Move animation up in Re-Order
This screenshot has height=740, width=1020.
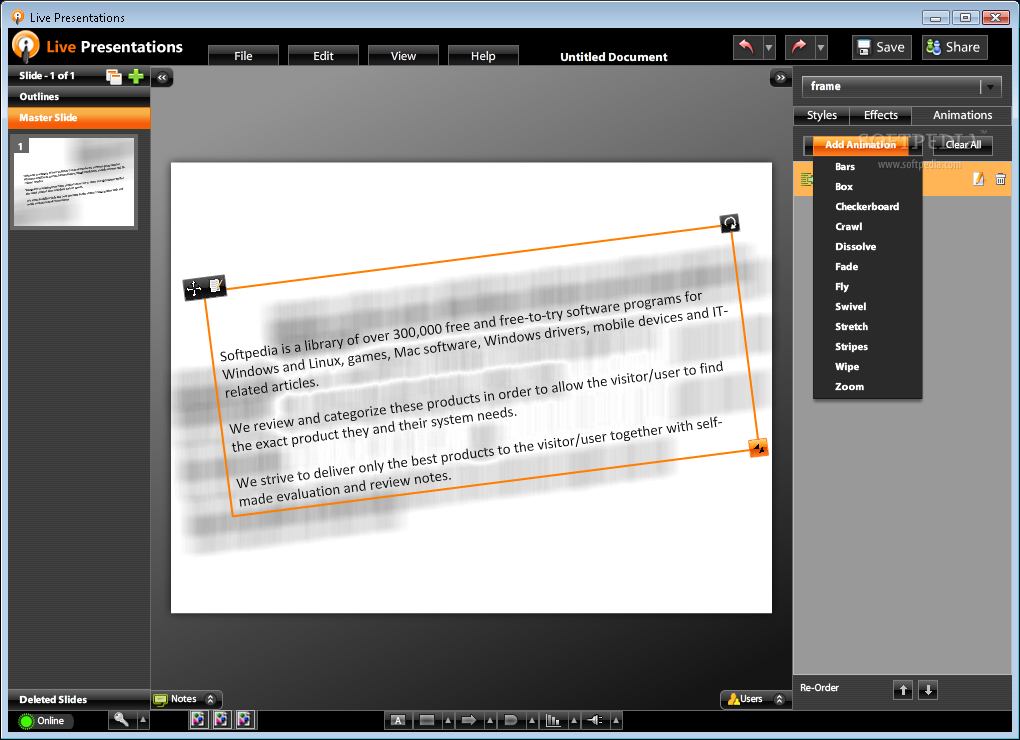pos(903,690)
